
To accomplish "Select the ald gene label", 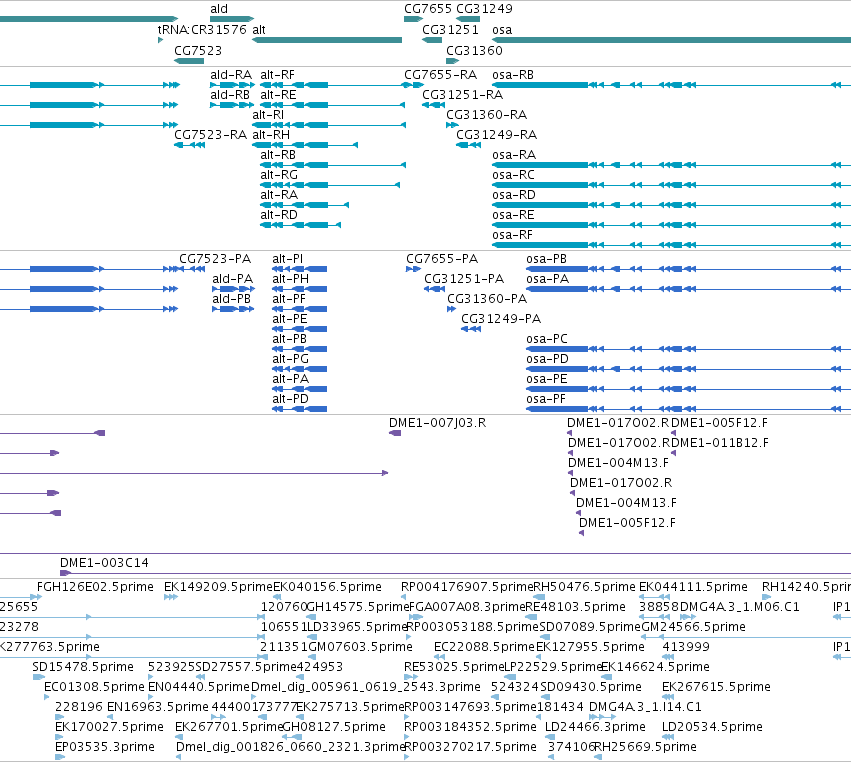I will pos(219,9).
